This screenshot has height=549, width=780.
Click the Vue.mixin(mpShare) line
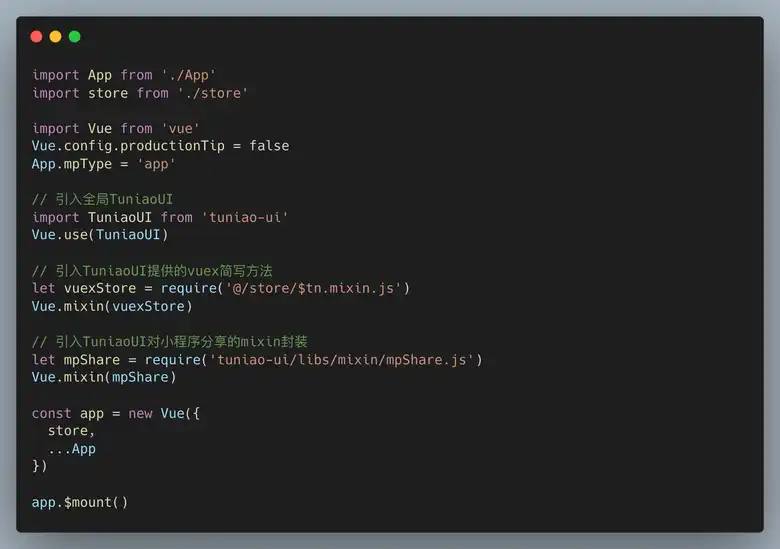(x=104, y=377)
